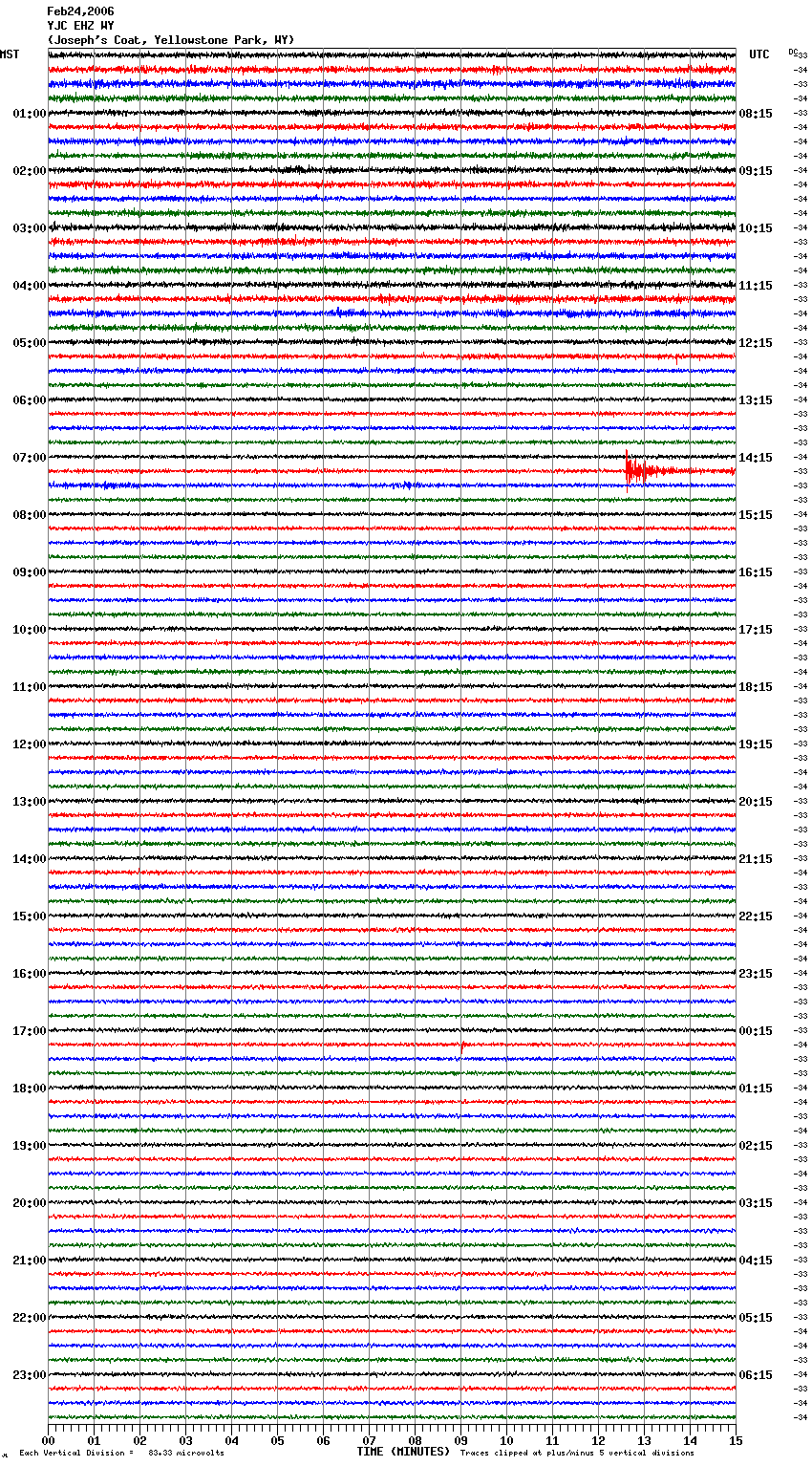Select the 02:00 MST time label
The width and height of the screenshot is (812, 1466).
tap(30, 171)
